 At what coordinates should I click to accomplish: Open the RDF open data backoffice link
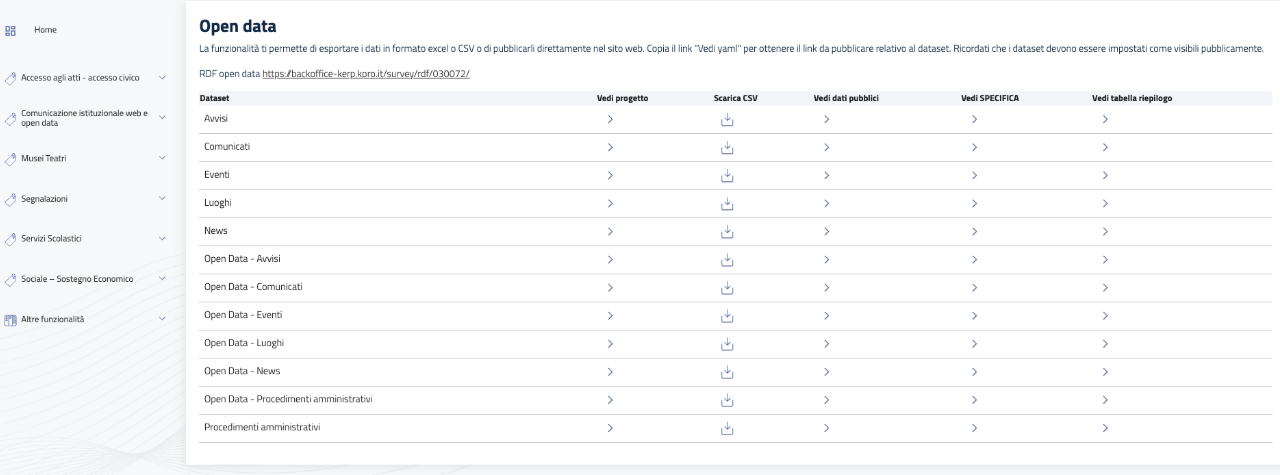point(366,74)
